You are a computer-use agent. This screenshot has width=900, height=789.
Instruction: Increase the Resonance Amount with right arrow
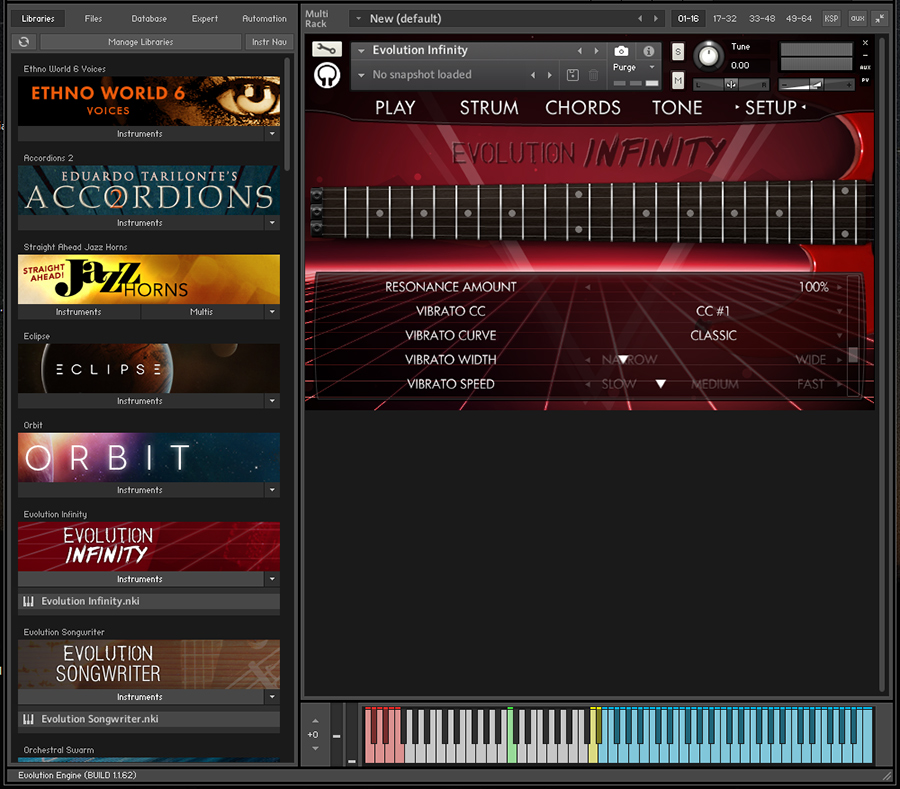(840, 287)
